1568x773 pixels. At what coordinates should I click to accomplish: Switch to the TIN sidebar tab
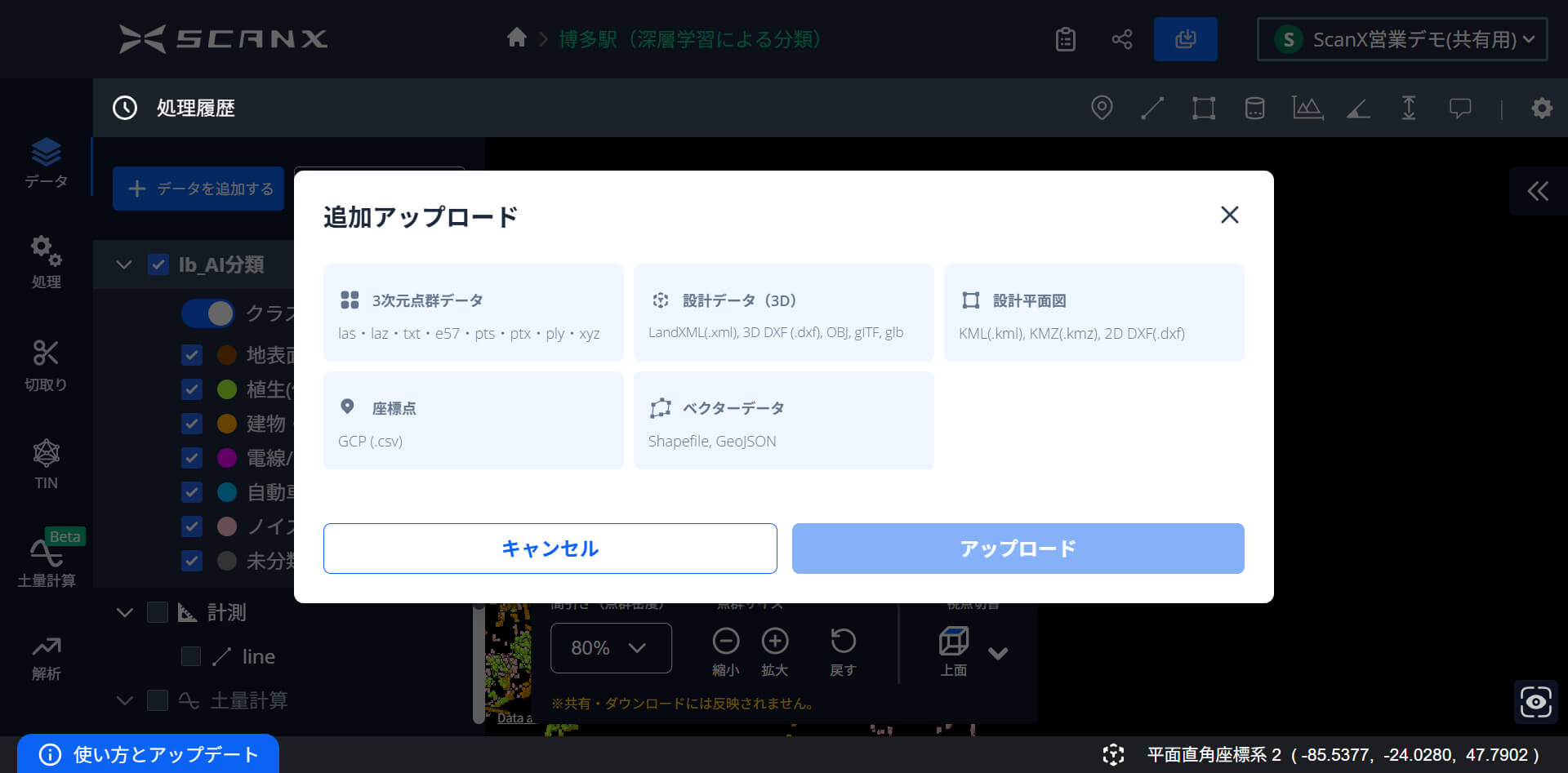tap(46, 464)
